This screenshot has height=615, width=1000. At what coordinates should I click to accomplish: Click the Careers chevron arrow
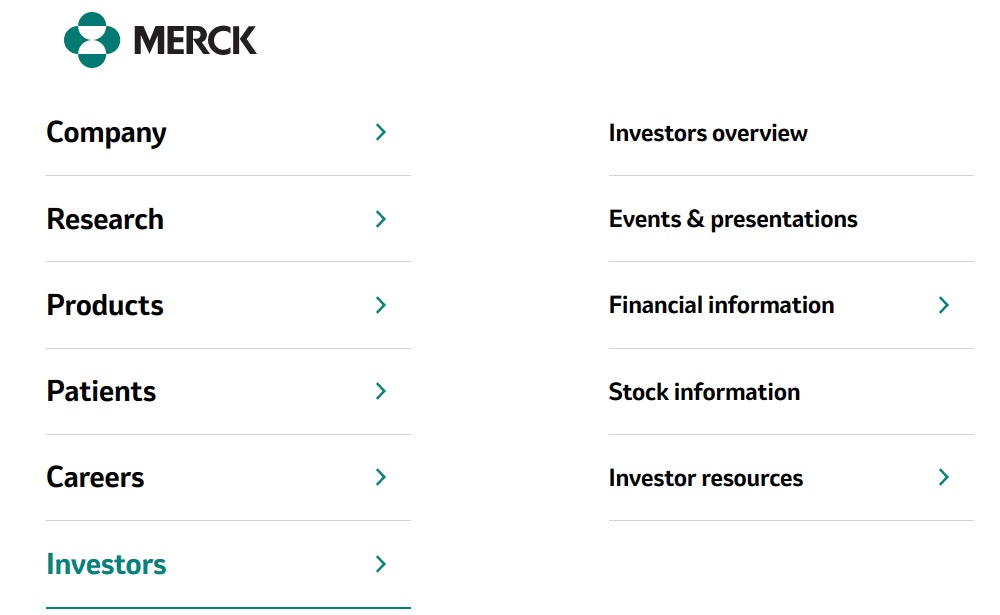[x=380, y=477]
